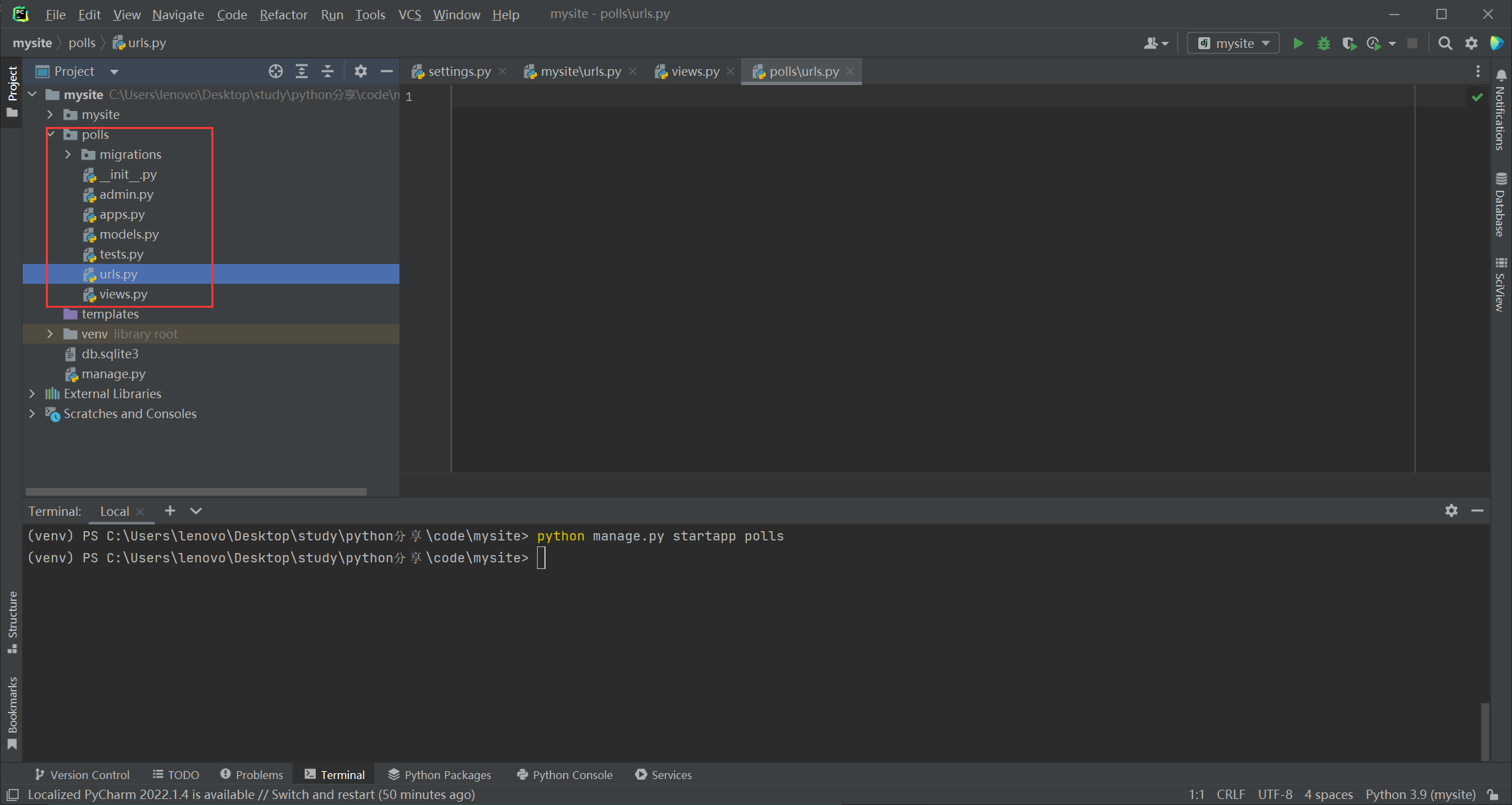Open Version Control tool window
Image resolution: width=1512 pixels, height=805 pixels.
pos(82,774)
